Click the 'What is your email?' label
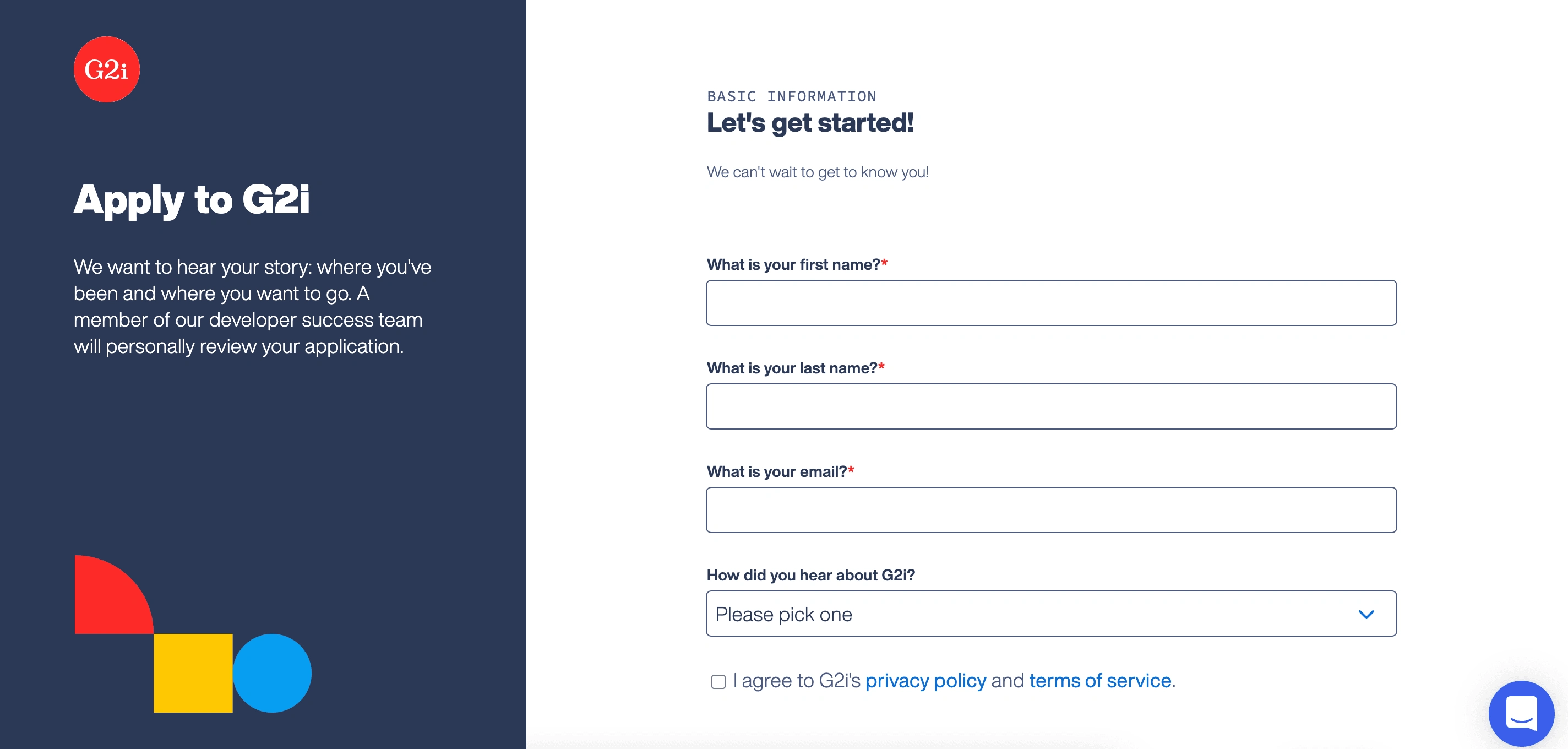The width and height of the screenshot is (1568, 749). click(x=780, y=471)
